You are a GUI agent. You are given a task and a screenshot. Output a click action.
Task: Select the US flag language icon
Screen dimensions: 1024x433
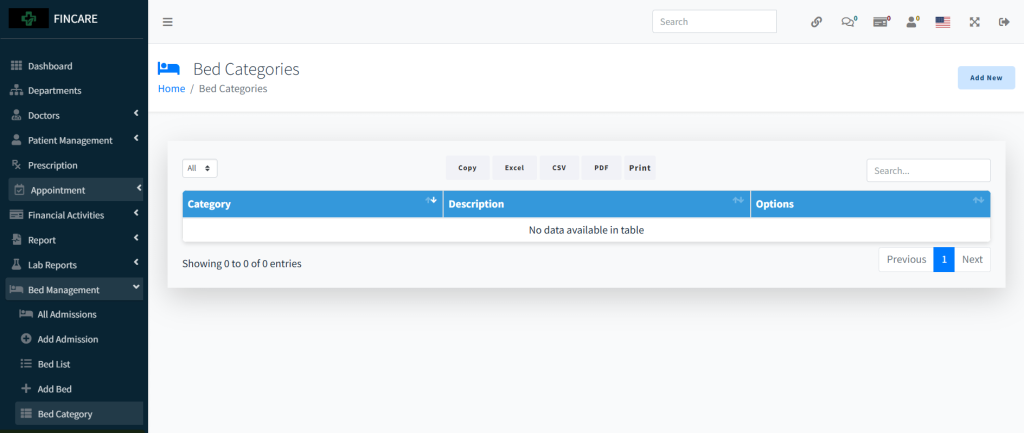942,22
